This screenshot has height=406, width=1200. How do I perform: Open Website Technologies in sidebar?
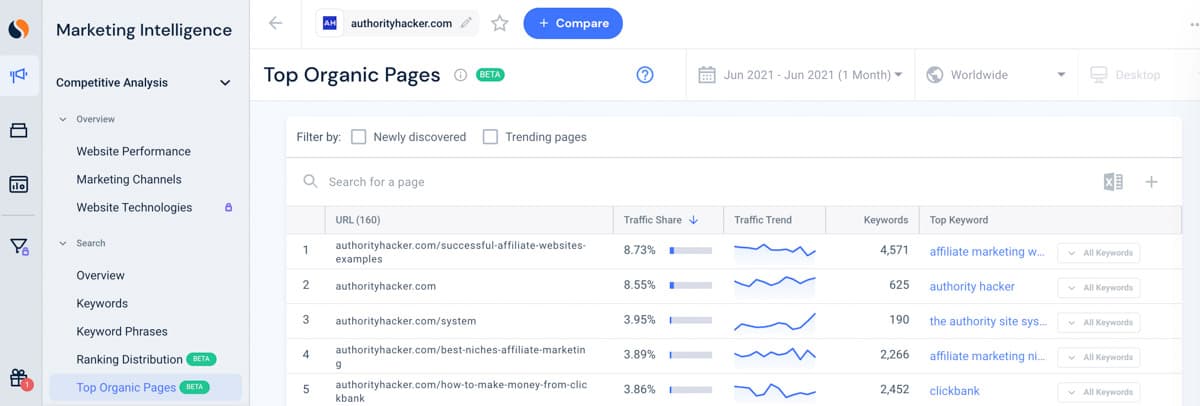tap(134, 207)
